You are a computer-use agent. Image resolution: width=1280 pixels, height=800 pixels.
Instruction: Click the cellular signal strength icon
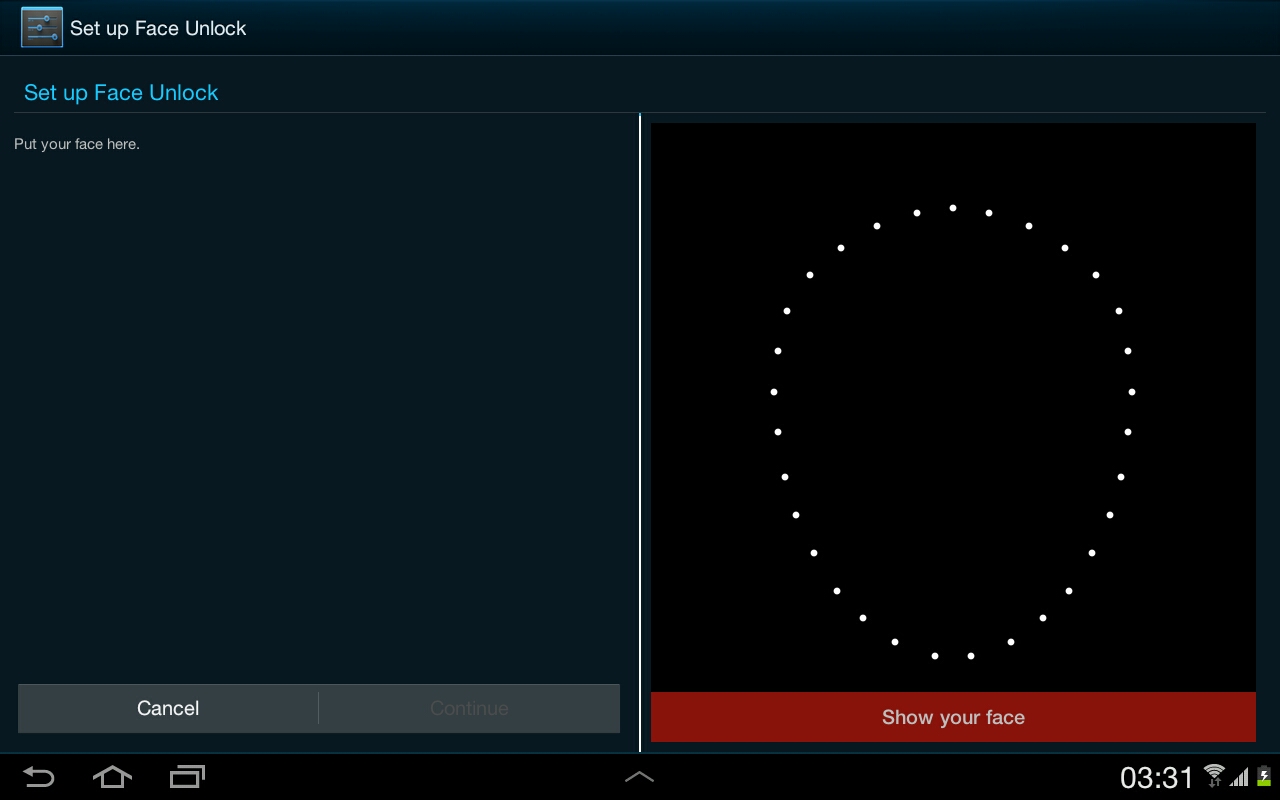point(1240,777)
